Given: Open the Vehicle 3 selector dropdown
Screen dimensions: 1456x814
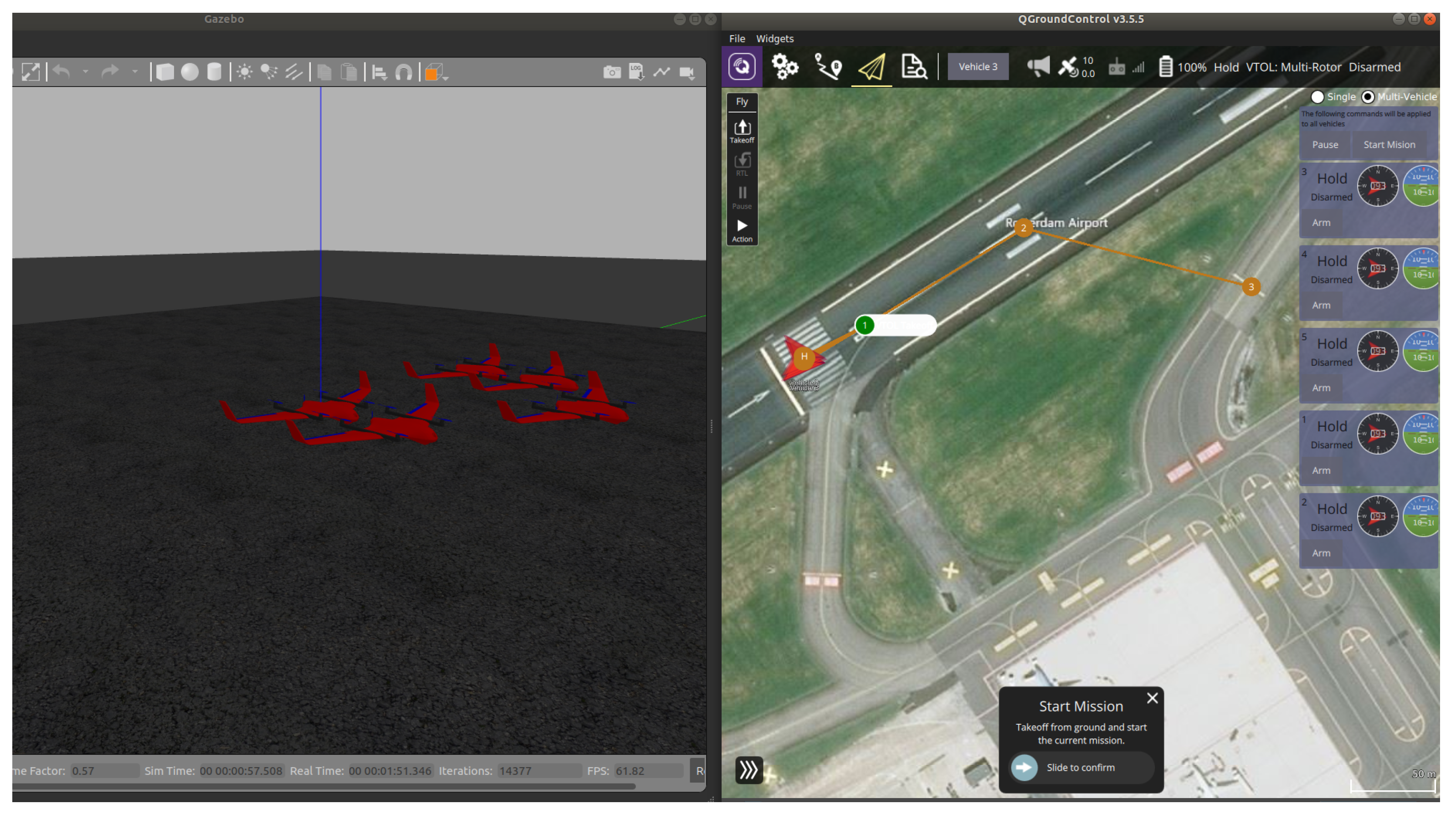Looking at the screenshot, I should pyautogui.click(x=978, y=67).
